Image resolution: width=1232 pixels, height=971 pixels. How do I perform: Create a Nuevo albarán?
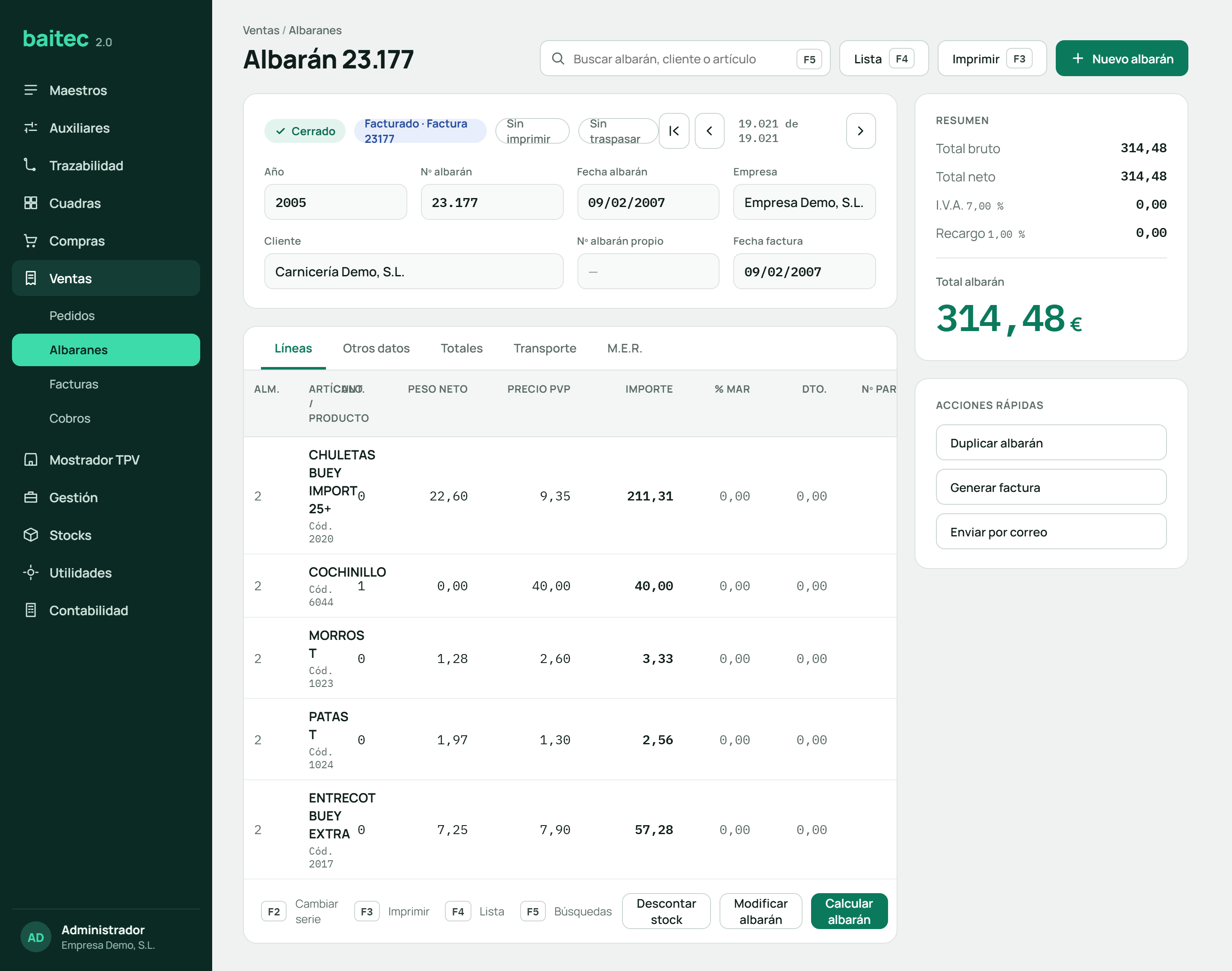pos(1122,58)
